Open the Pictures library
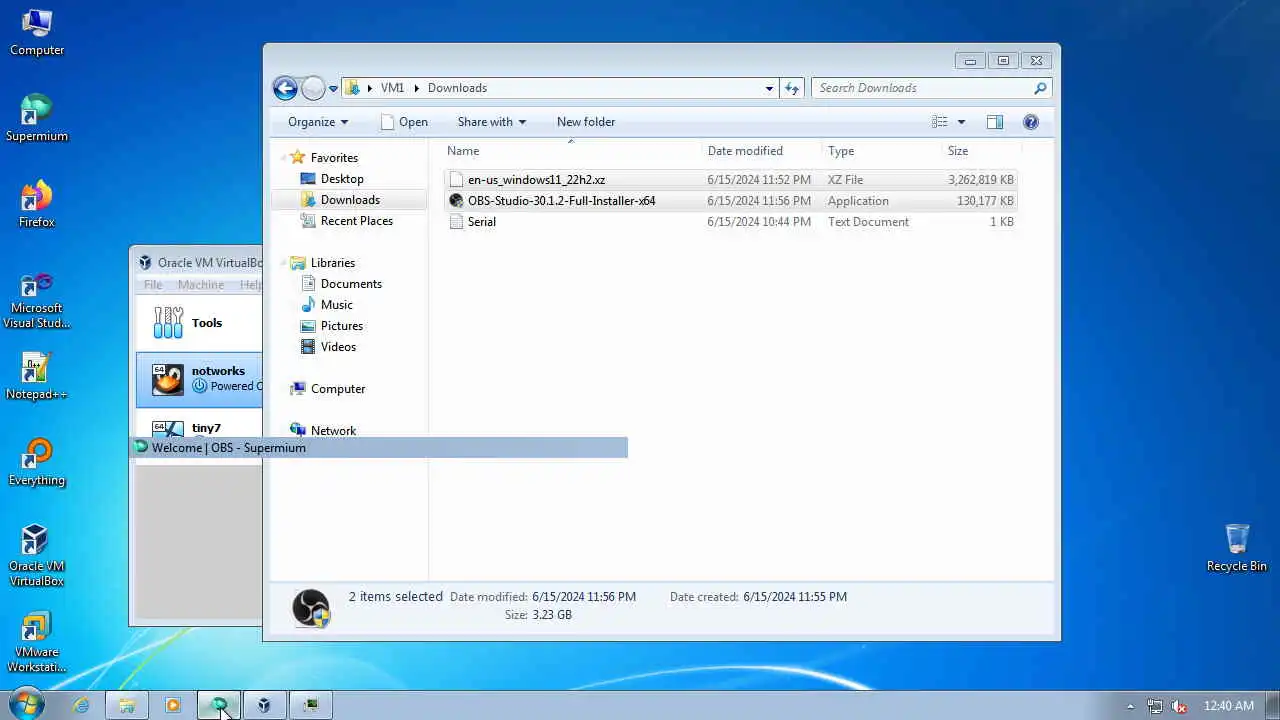Screen dimensions: 1280x720 (342, 326)
